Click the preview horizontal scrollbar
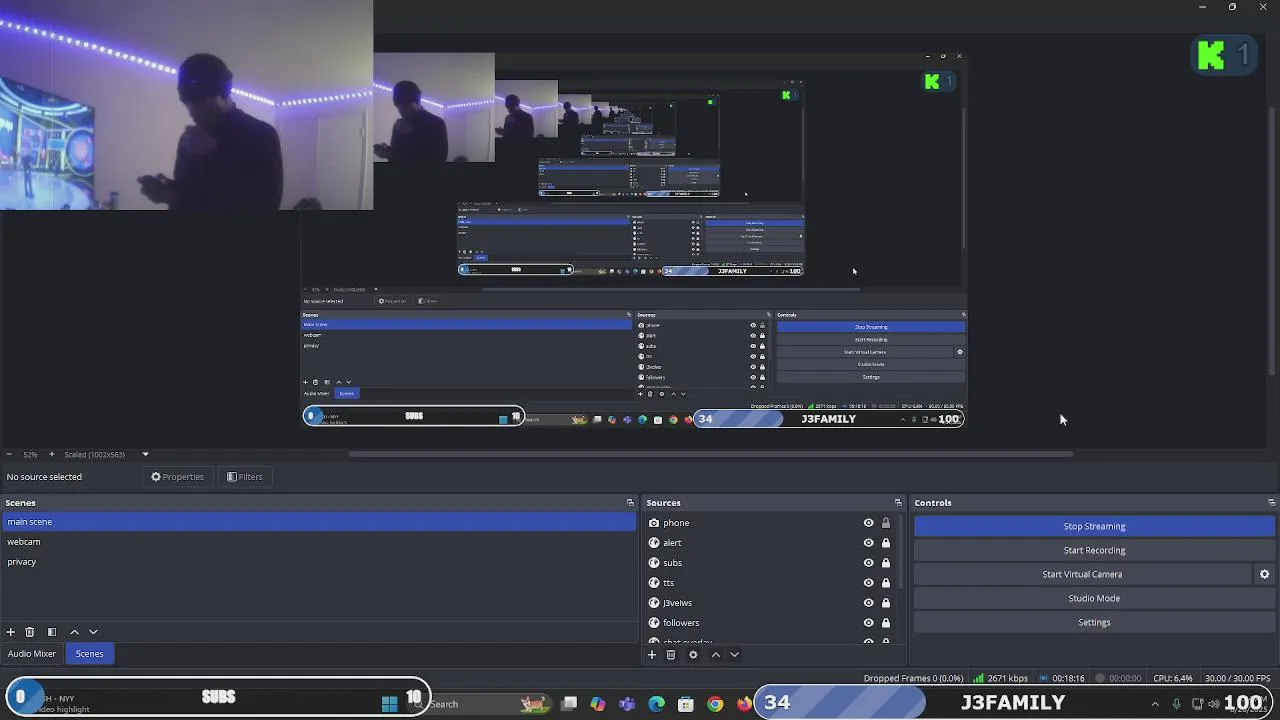This screenshot has width=1280, height=720. [710, 454]
